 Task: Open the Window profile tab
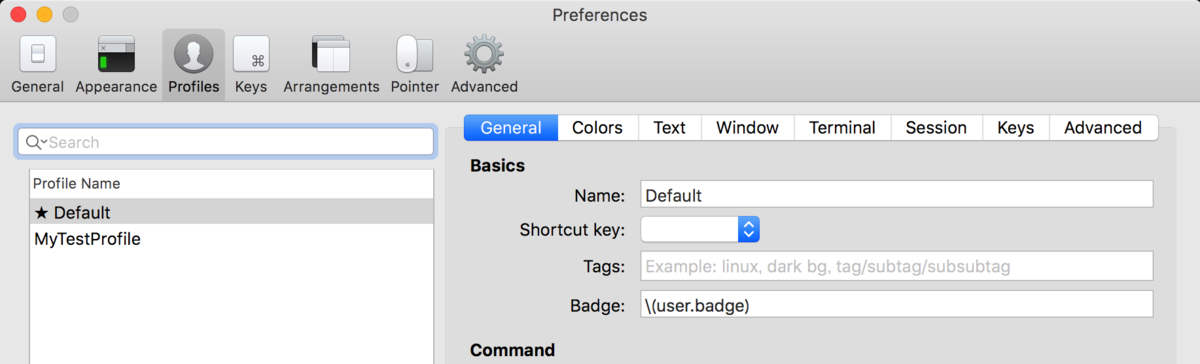pyautogui.click(x=747, y=128)
